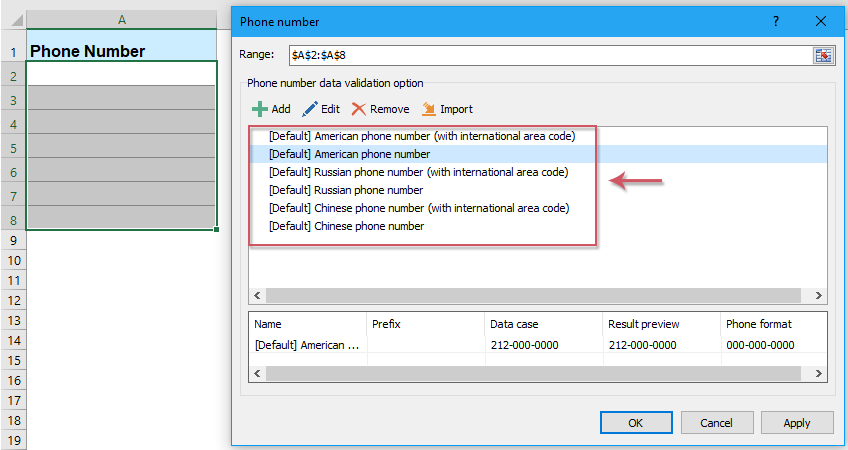
Task: Remove the selected phone format
Action: pyautogui.click(x=380, y=109)
